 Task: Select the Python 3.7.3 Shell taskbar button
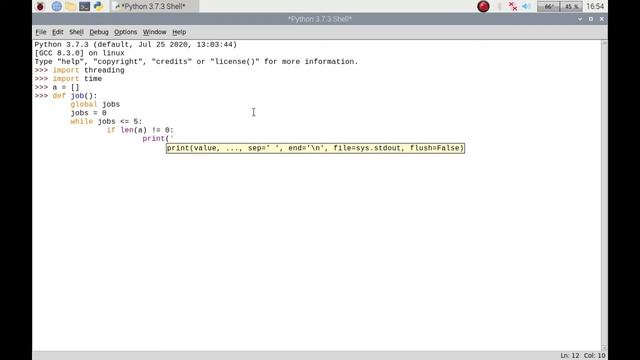[154, 6]
